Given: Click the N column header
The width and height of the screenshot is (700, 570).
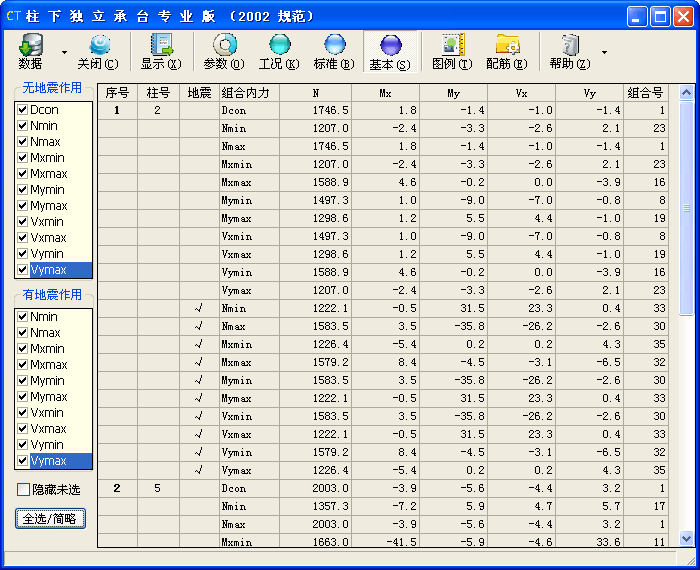Looking at the screenshot, I should (x=316, y=93).
